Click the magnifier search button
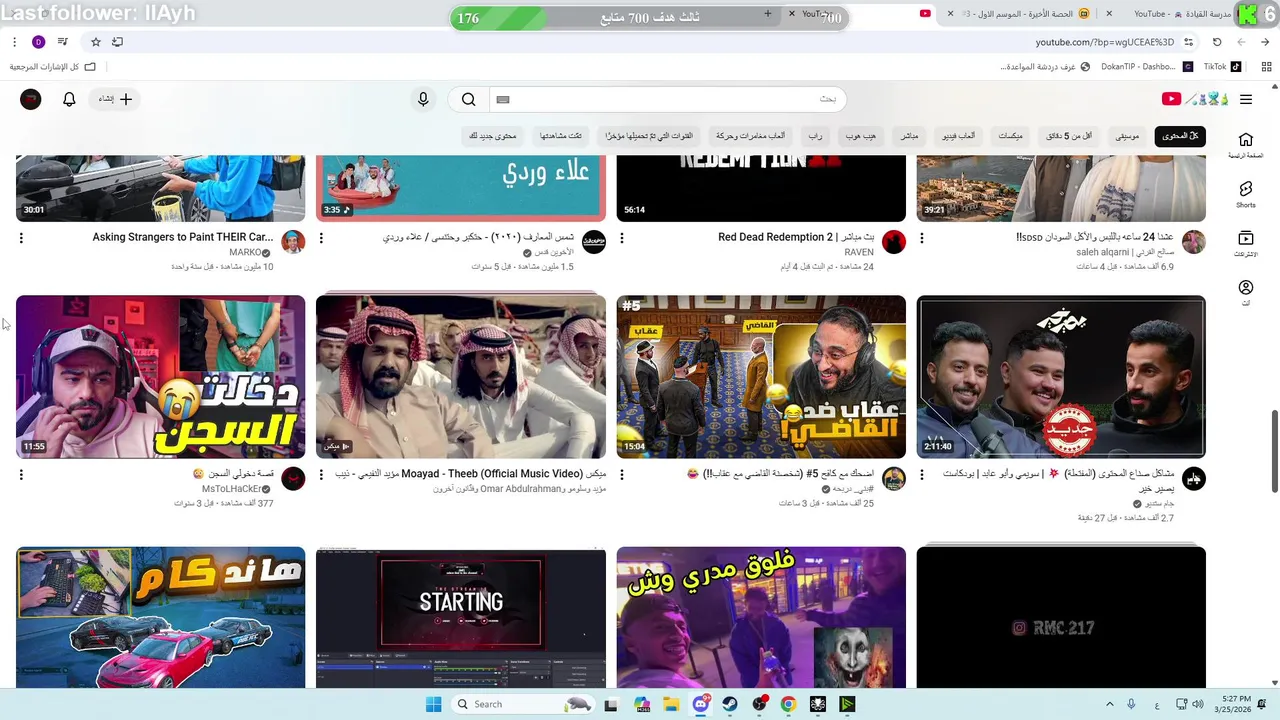The width and height of the screenshot is (1280, 720). (x=468, y=99)
